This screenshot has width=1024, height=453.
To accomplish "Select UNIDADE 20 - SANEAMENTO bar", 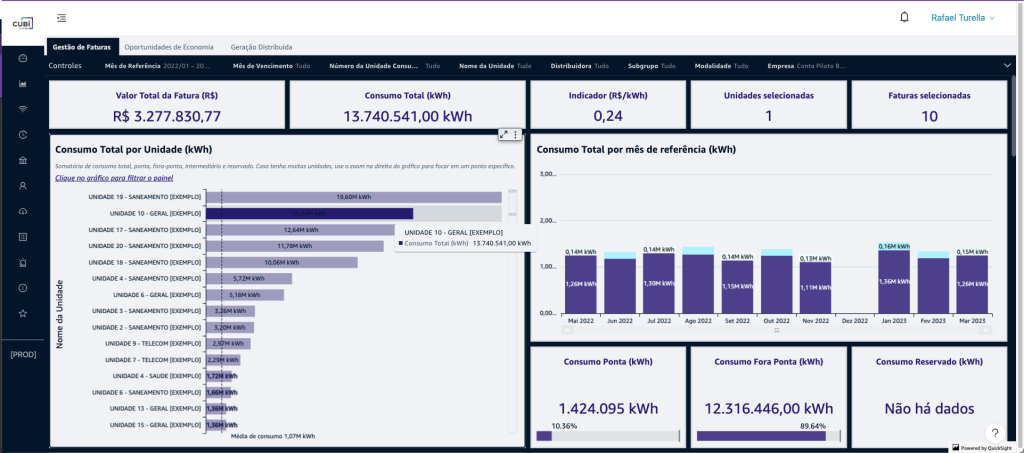I will point(295,246).
